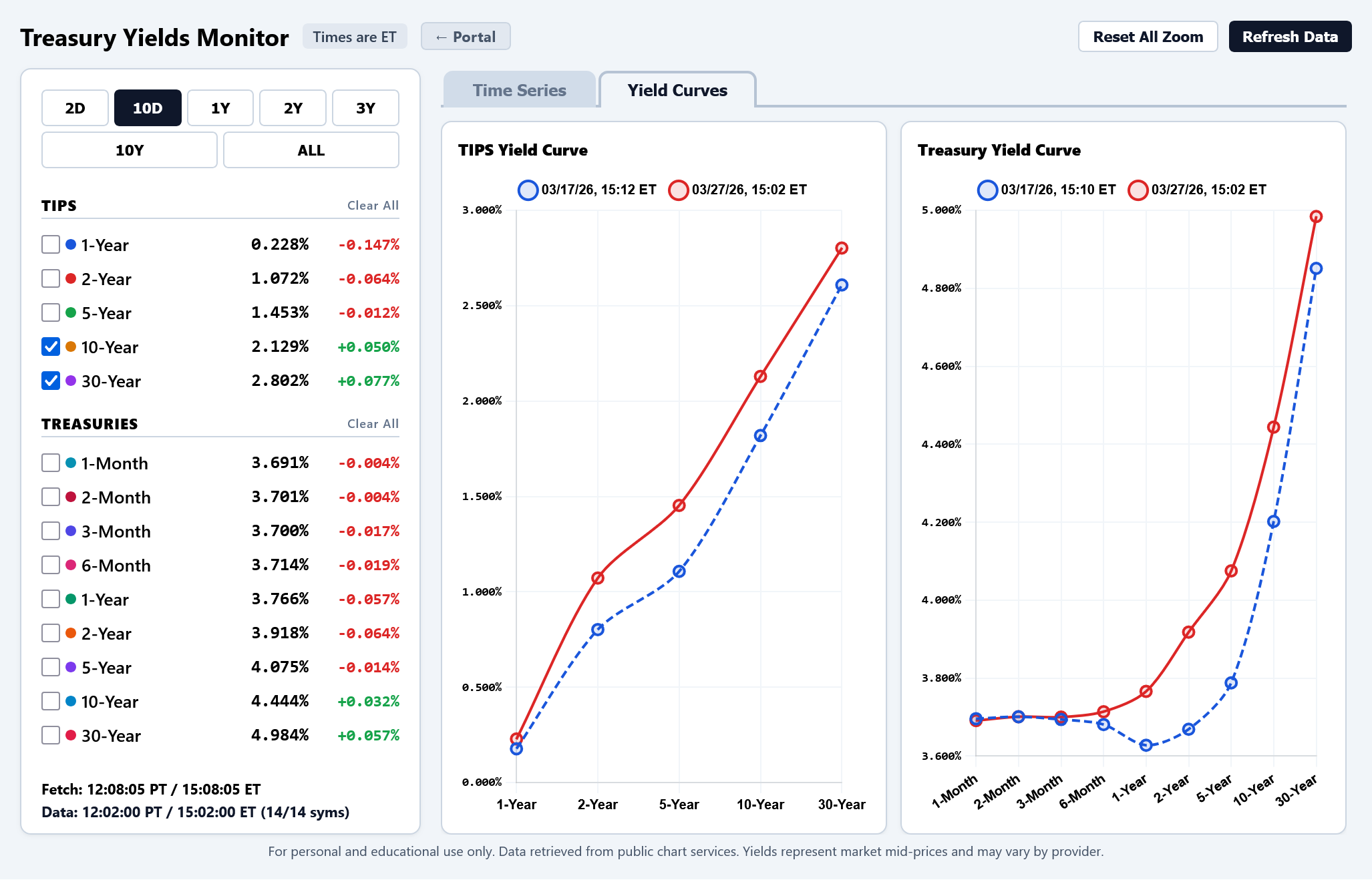This screenshot has width=1372, height=880.
Task: Click red 03/27/26 legend marker in Treasury chart
Action: (1138, 190)
